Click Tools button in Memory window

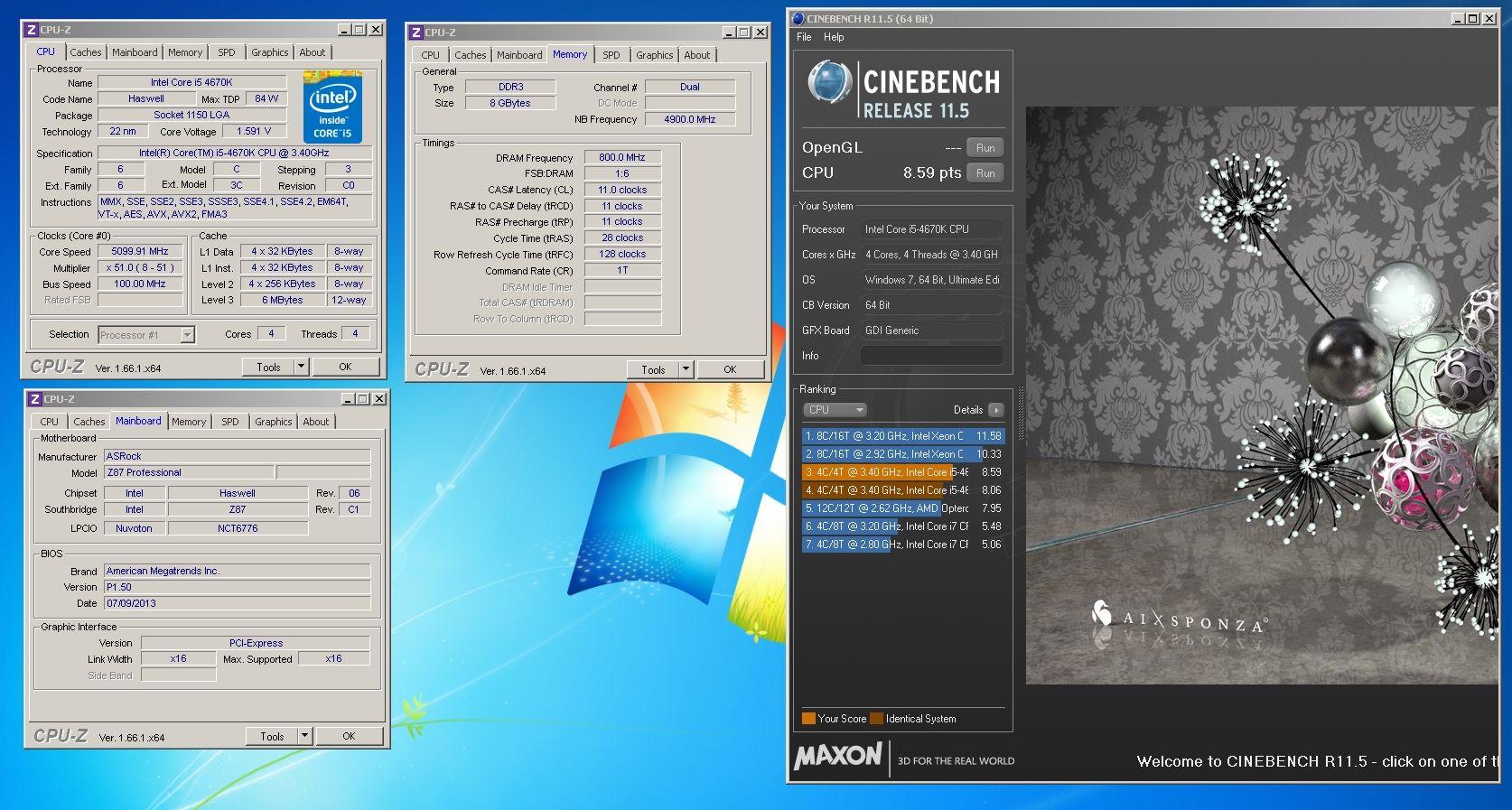point(653,369)
